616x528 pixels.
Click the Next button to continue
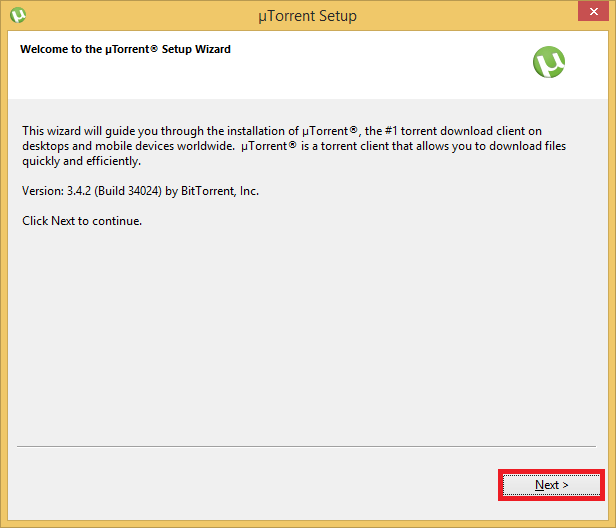point(551,485)
